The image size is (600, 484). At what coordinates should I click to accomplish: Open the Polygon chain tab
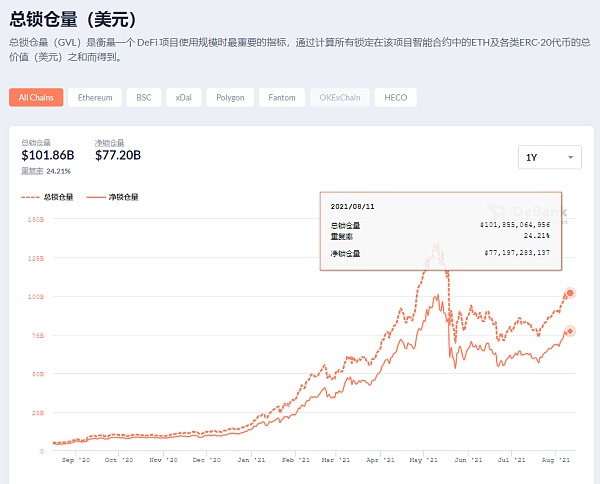point(229,97)
